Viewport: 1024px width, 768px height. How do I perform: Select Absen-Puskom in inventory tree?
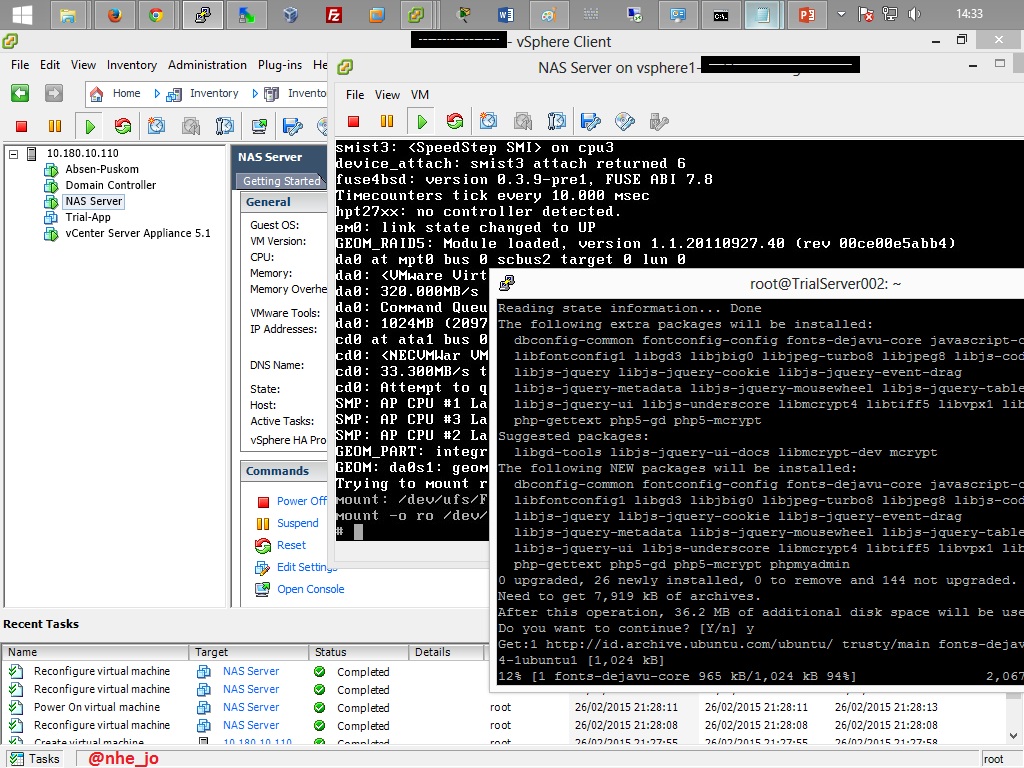102,169
